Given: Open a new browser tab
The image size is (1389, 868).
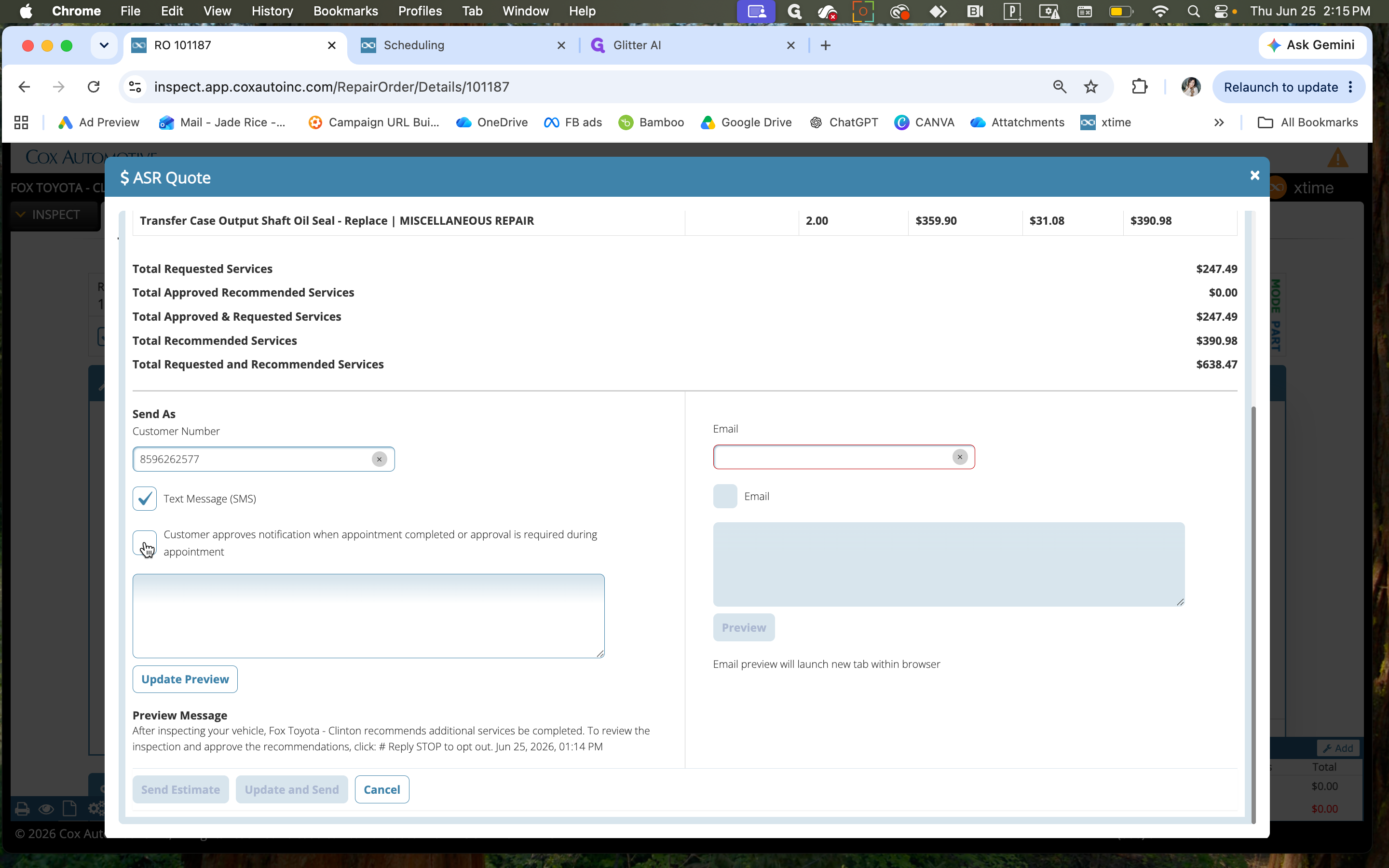Looking at the screenshot, I should 825,45.
